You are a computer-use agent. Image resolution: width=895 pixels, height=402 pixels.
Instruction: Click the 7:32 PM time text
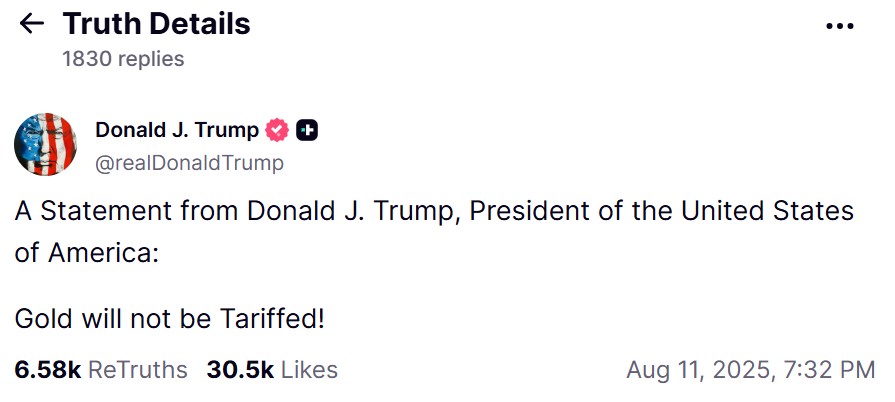(x=832, y=370)
